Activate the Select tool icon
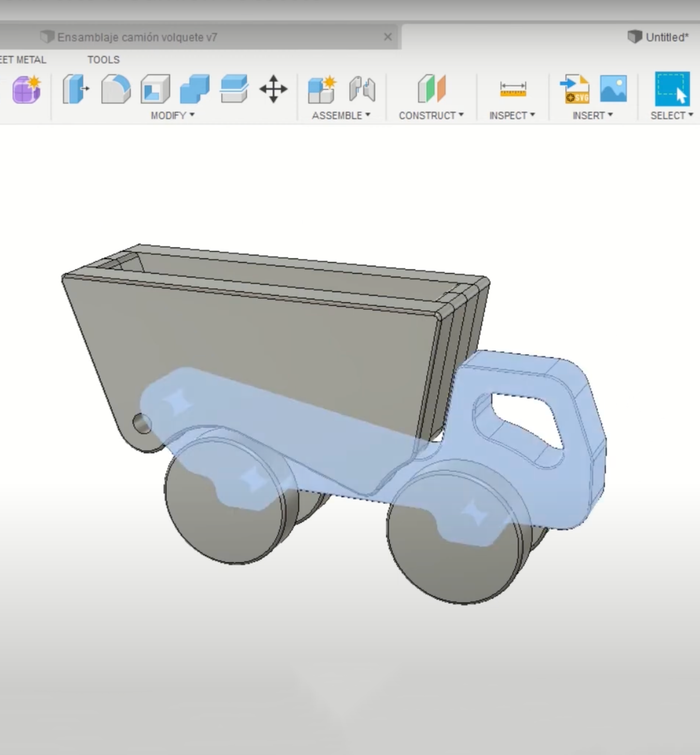 [x=672, y=89]
